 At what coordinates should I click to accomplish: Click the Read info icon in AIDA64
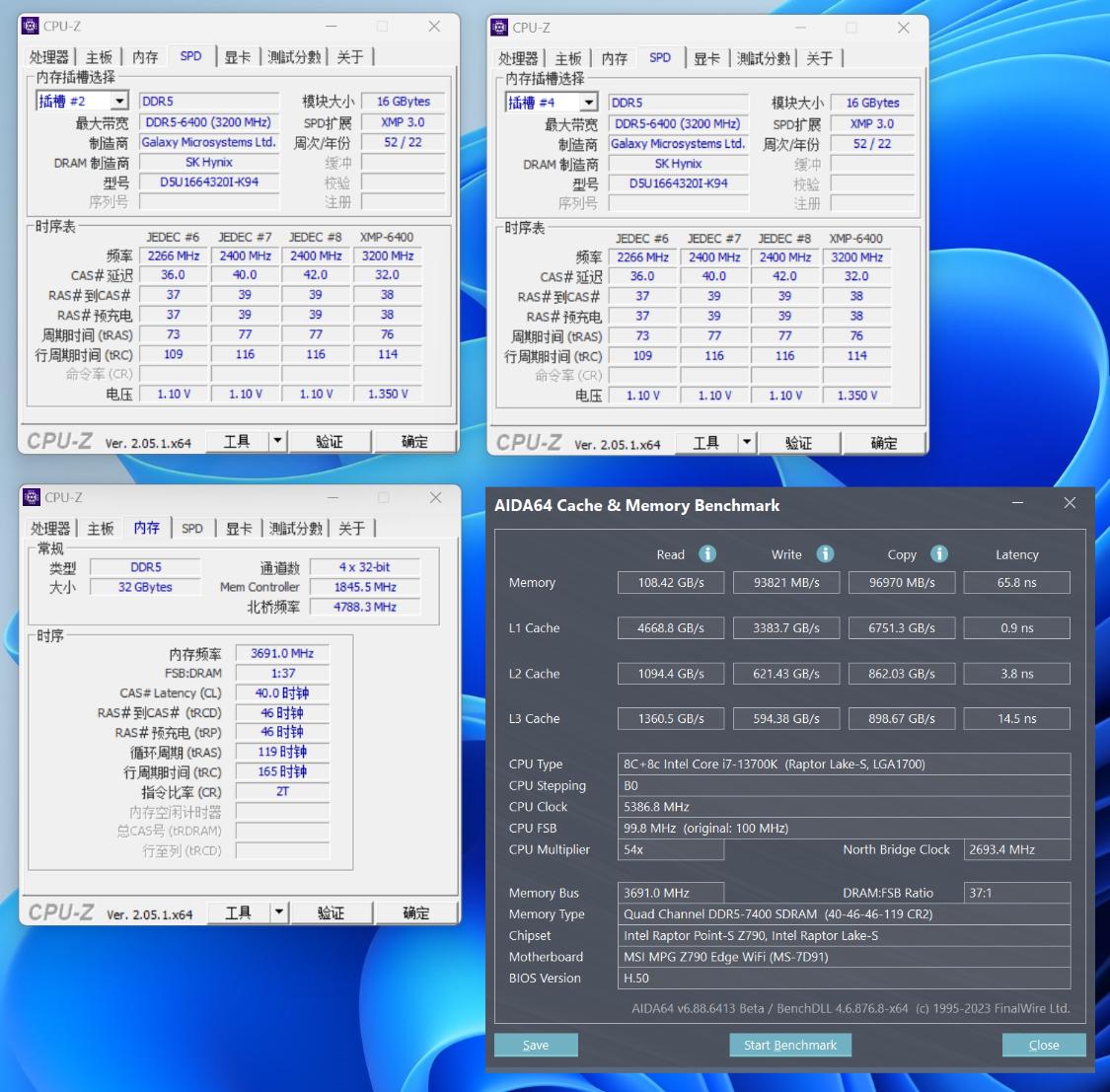tap(707, 554)
